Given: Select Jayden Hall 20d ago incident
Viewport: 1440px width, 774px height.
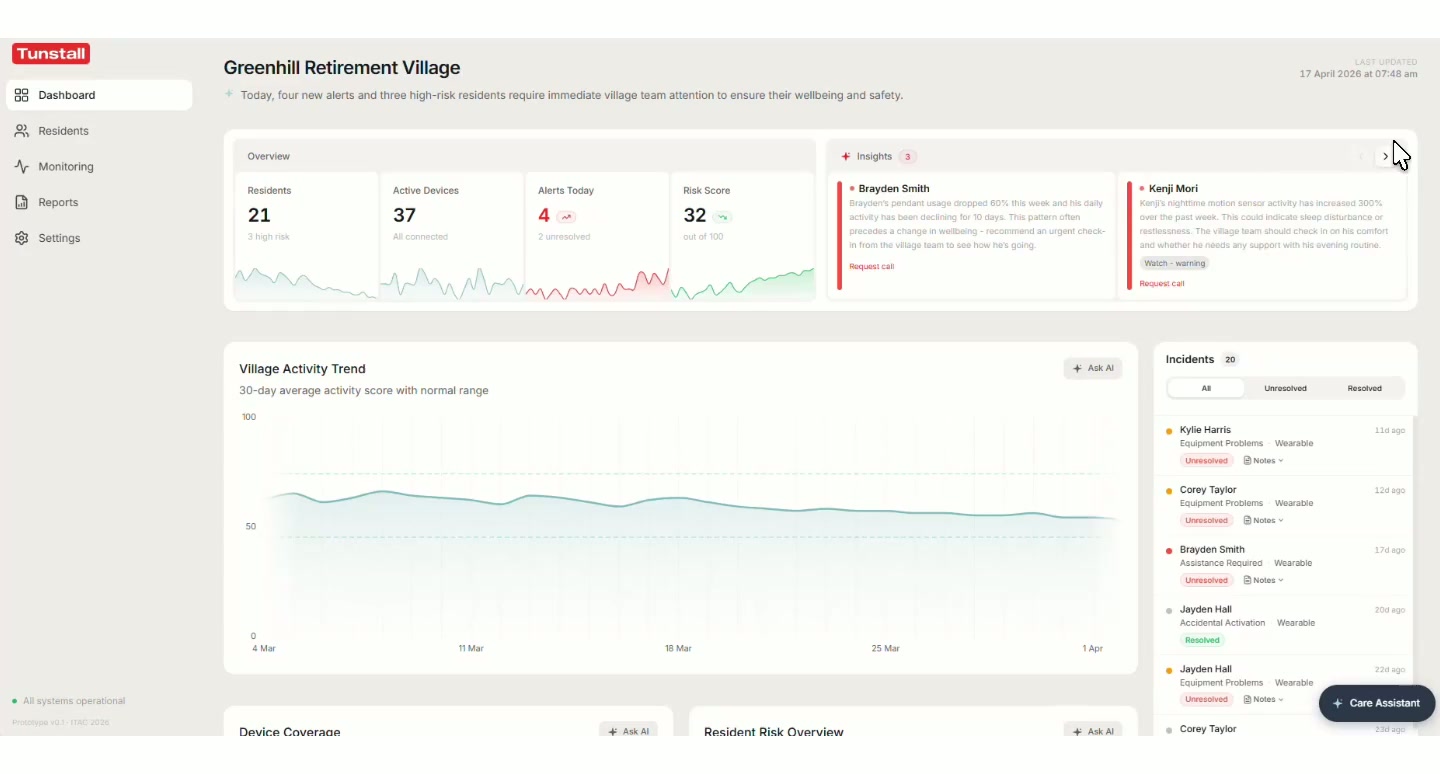Looking at the screenshot, I should [1284, 626].
